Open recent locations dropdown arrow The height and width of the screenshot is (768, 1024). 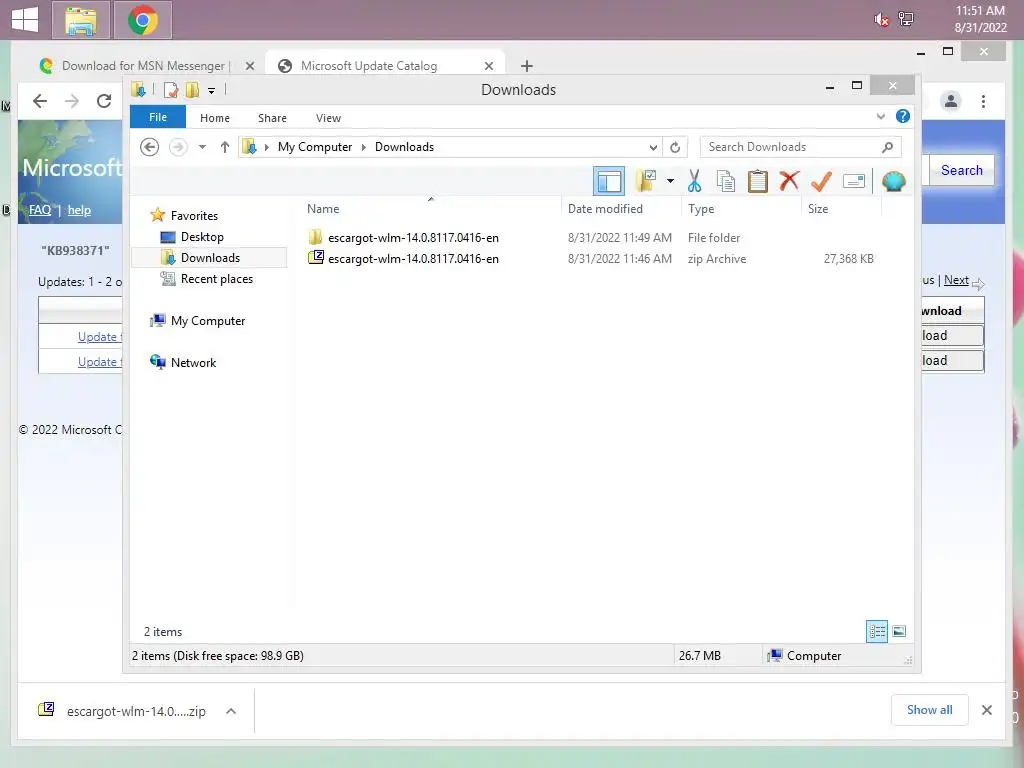coord(202,147)
